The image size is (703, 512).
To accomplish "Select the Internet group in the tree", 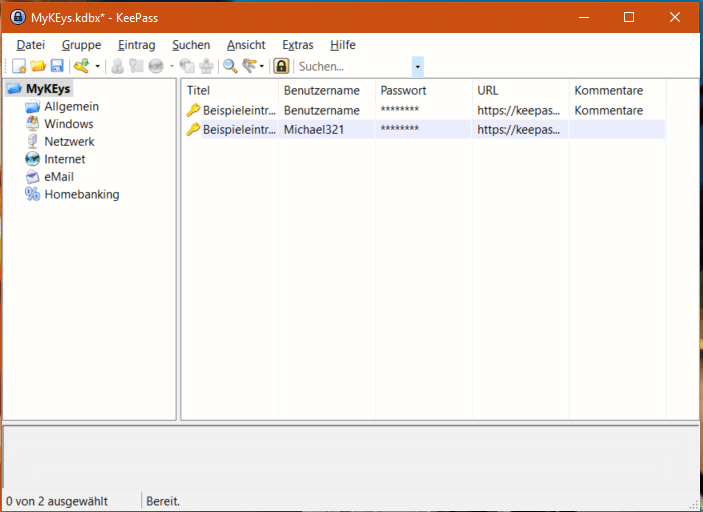I will [64, 159].
